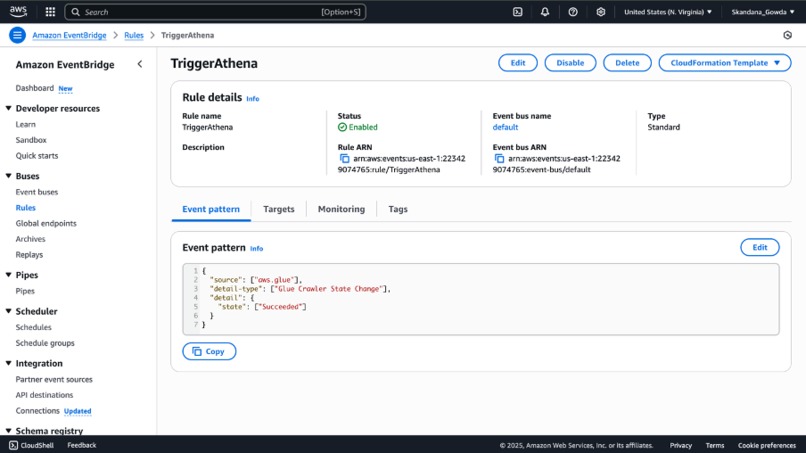Open Archives in sidebar

30,239
